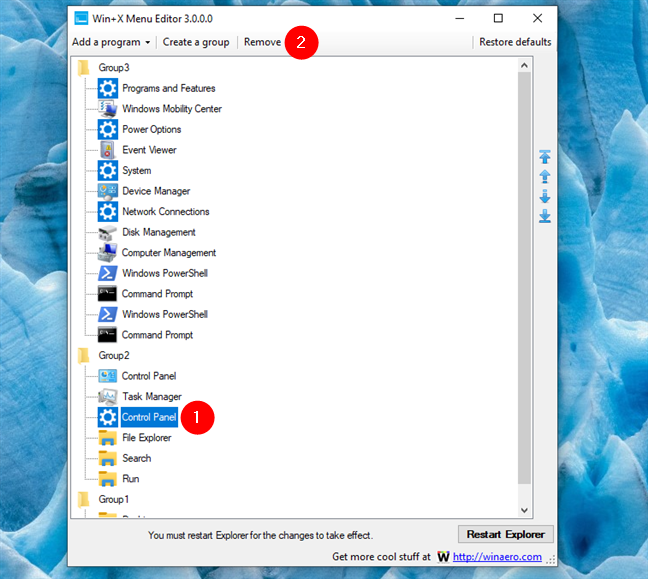Select the System entry text
The height and width of the screenshot is (579, 648).
point(136,170)
